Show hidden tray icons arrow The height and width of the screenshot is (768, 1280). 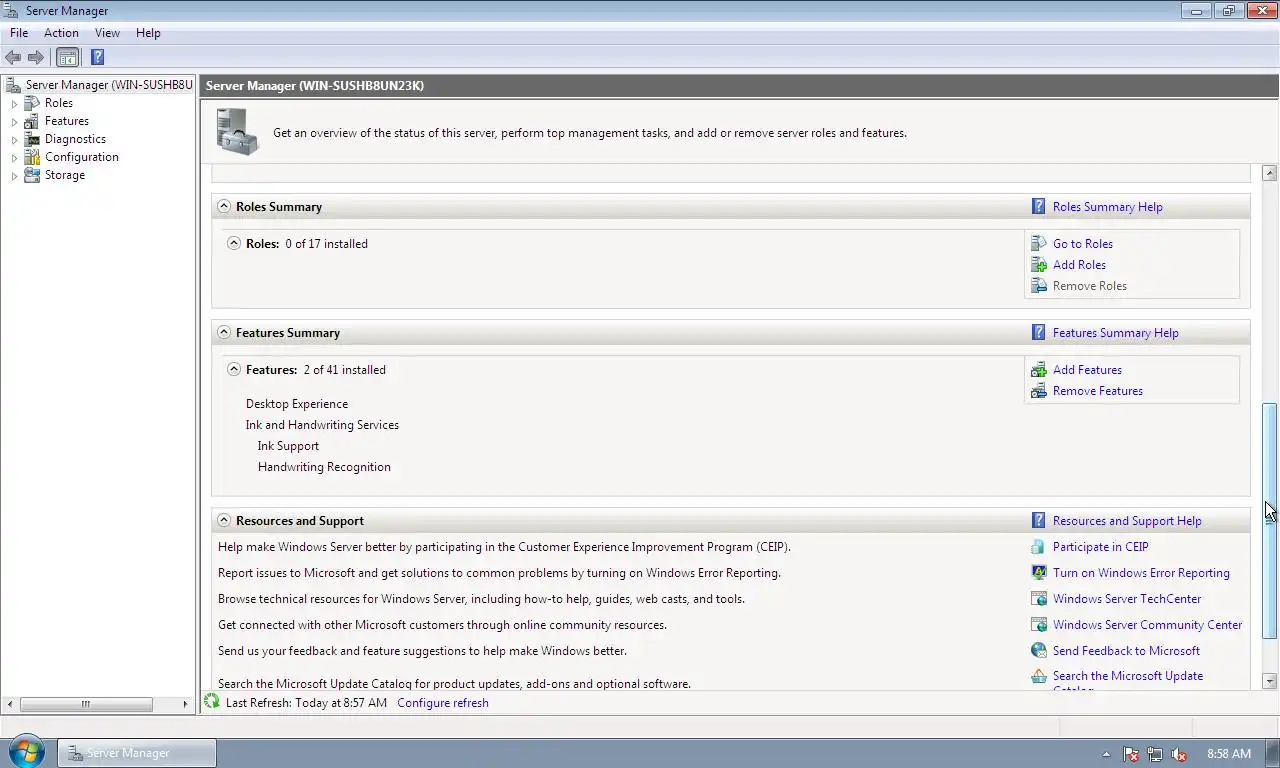point(1106,754)
